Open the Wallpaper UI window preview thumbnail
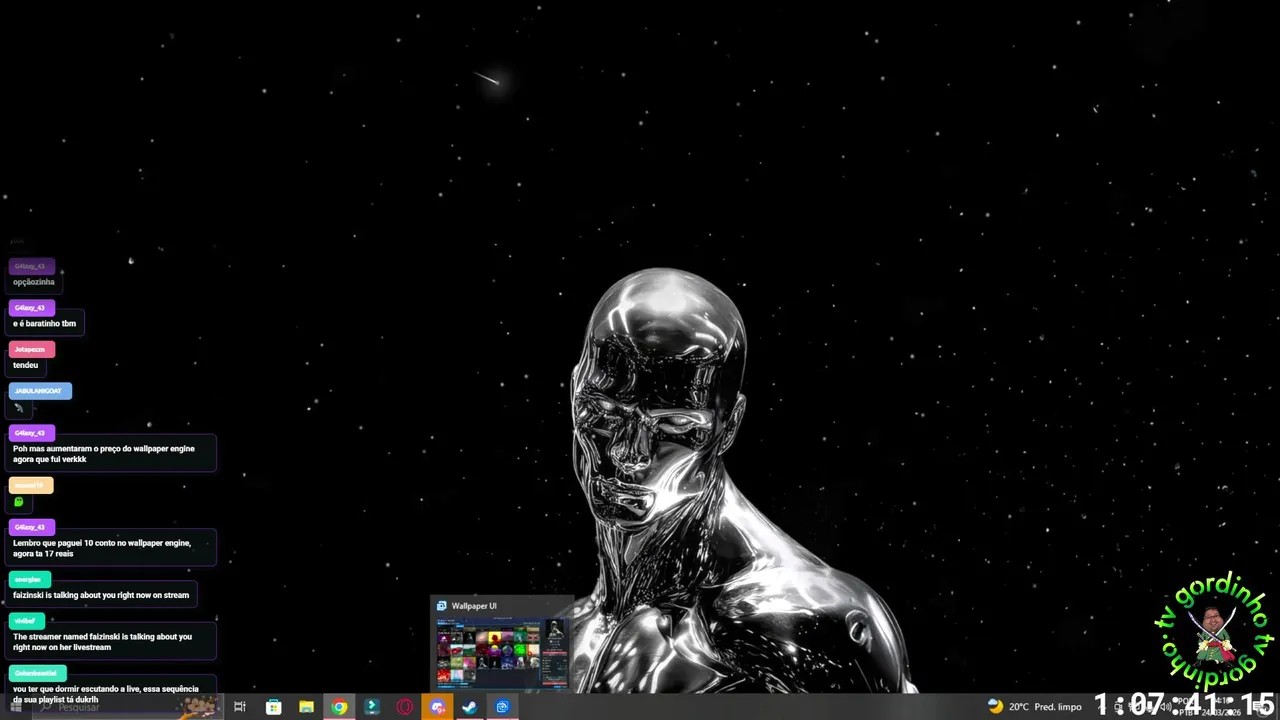1280x720 pixels. click(x=502, y=651)
